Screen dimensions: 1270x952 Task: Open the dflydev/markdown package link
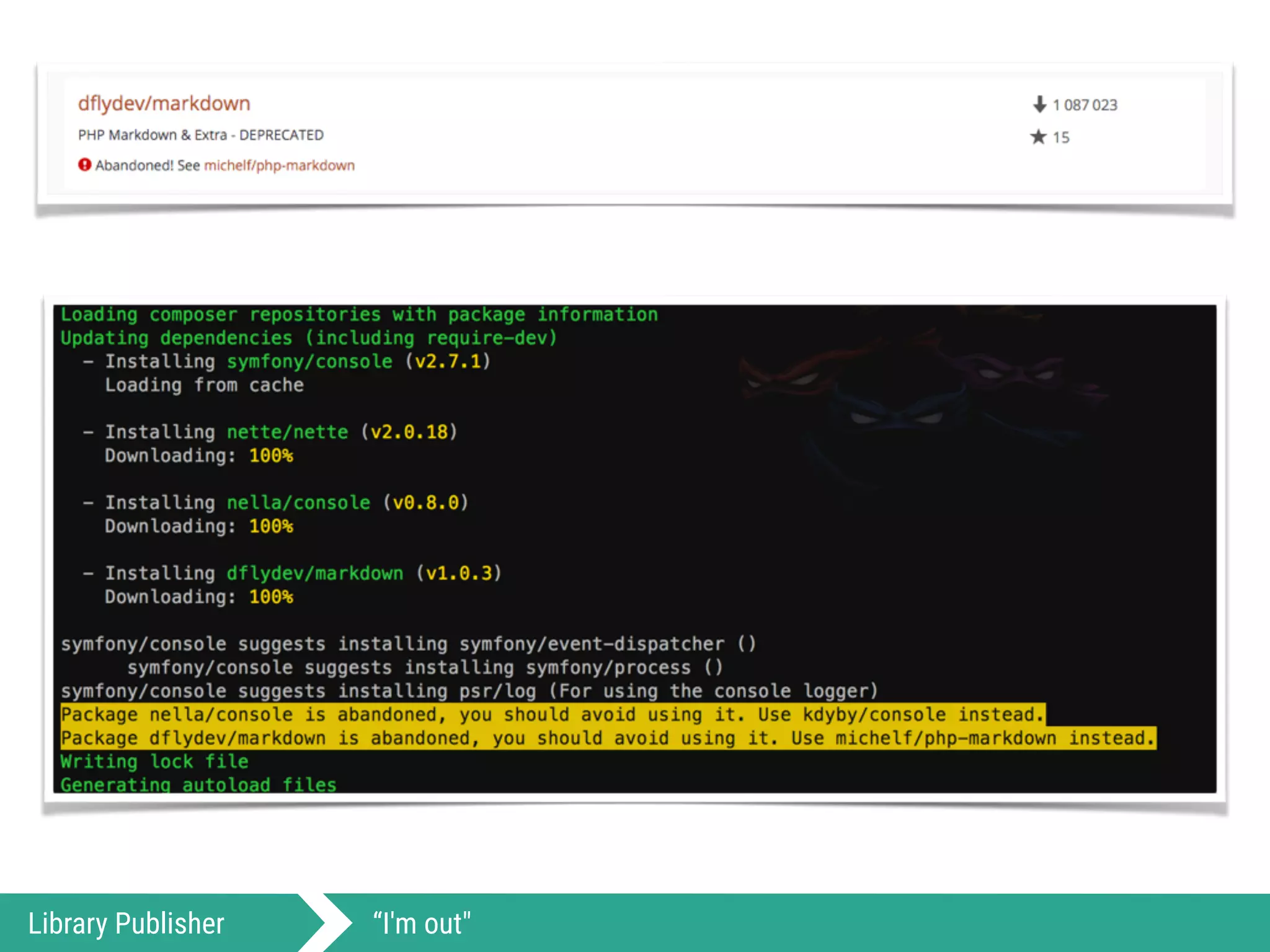pos(164,104)
